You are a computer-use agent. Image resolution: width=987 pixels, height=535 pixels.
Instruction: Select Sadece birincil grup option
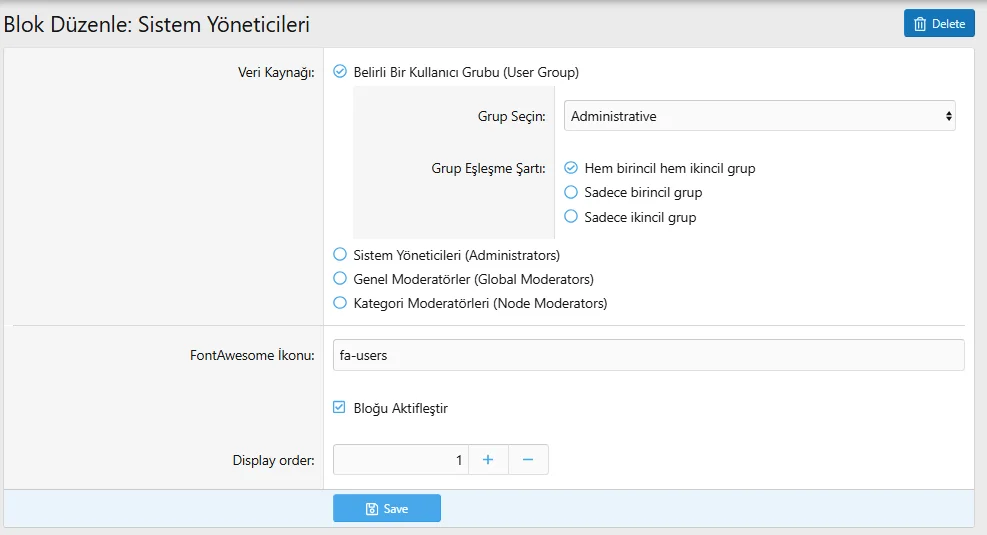click(571, 192)
